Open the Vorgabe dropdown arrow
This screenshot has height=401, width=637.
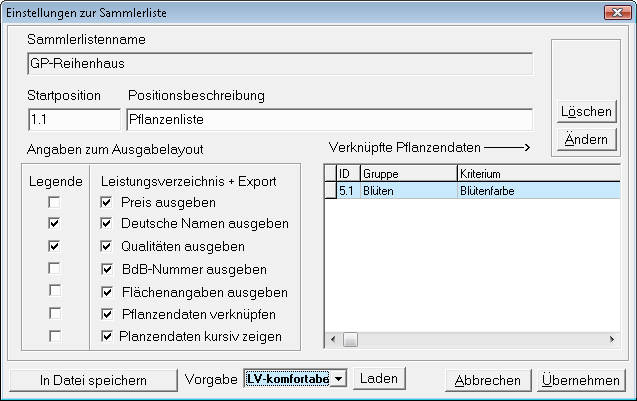pos(339,379)
